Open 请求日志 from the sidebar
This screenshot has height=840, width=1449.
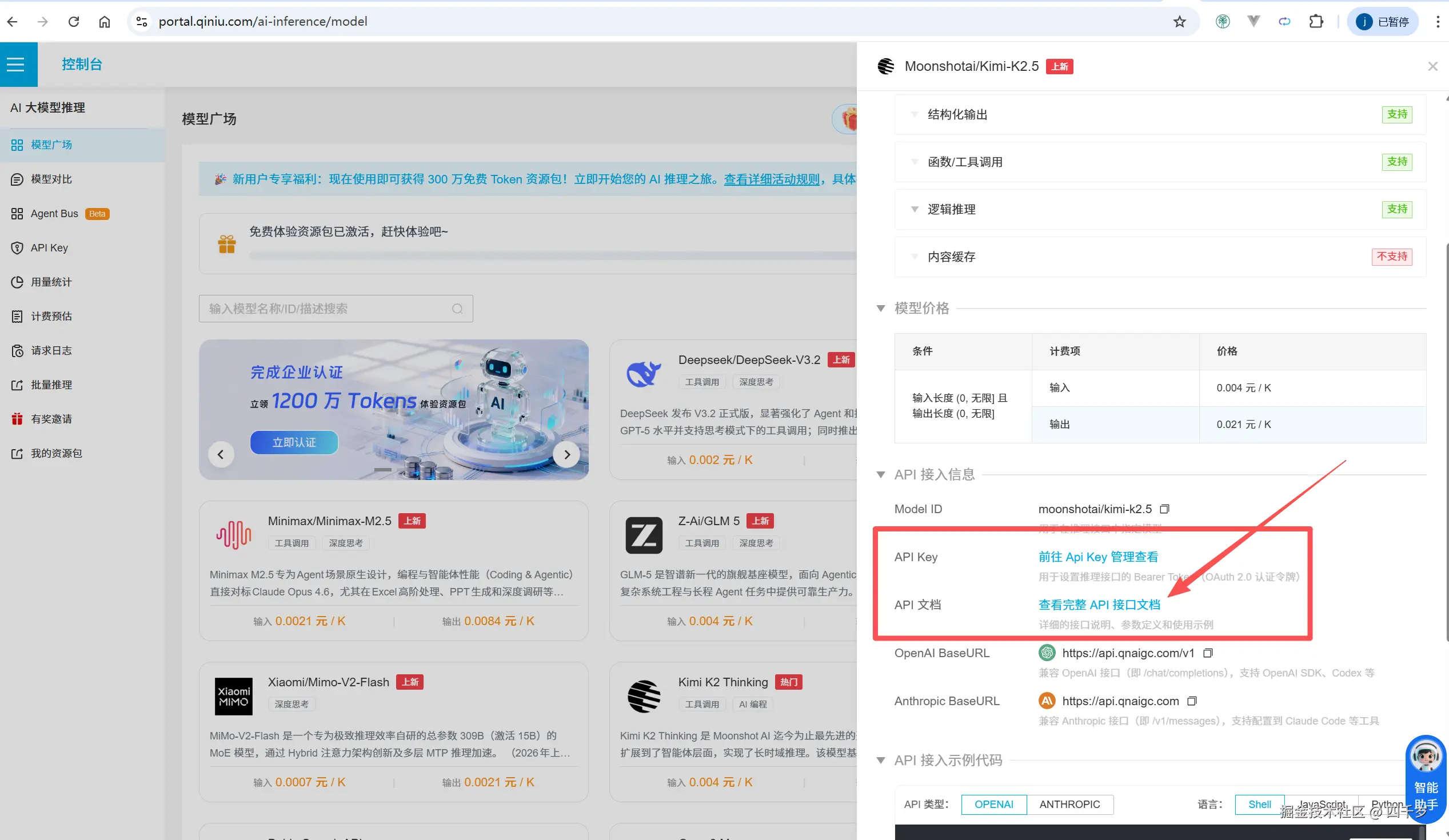tap(51, 350)
